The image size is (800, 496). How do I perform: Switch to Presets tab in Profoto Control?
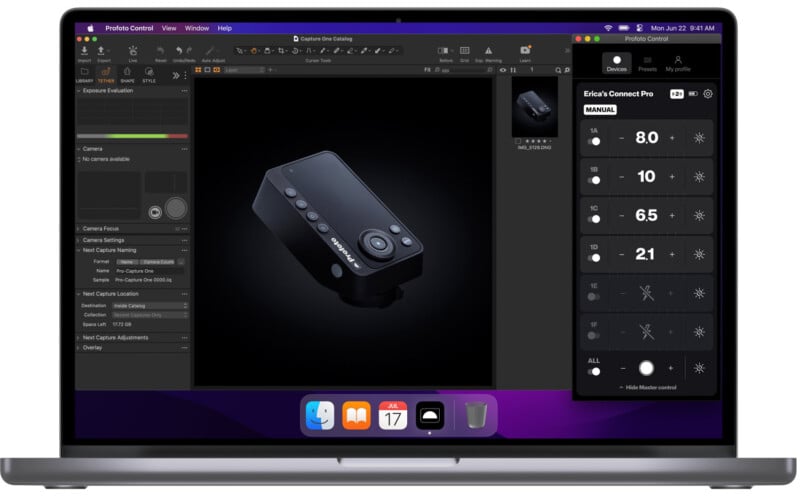pyautogui.click(x=647, y=64)
